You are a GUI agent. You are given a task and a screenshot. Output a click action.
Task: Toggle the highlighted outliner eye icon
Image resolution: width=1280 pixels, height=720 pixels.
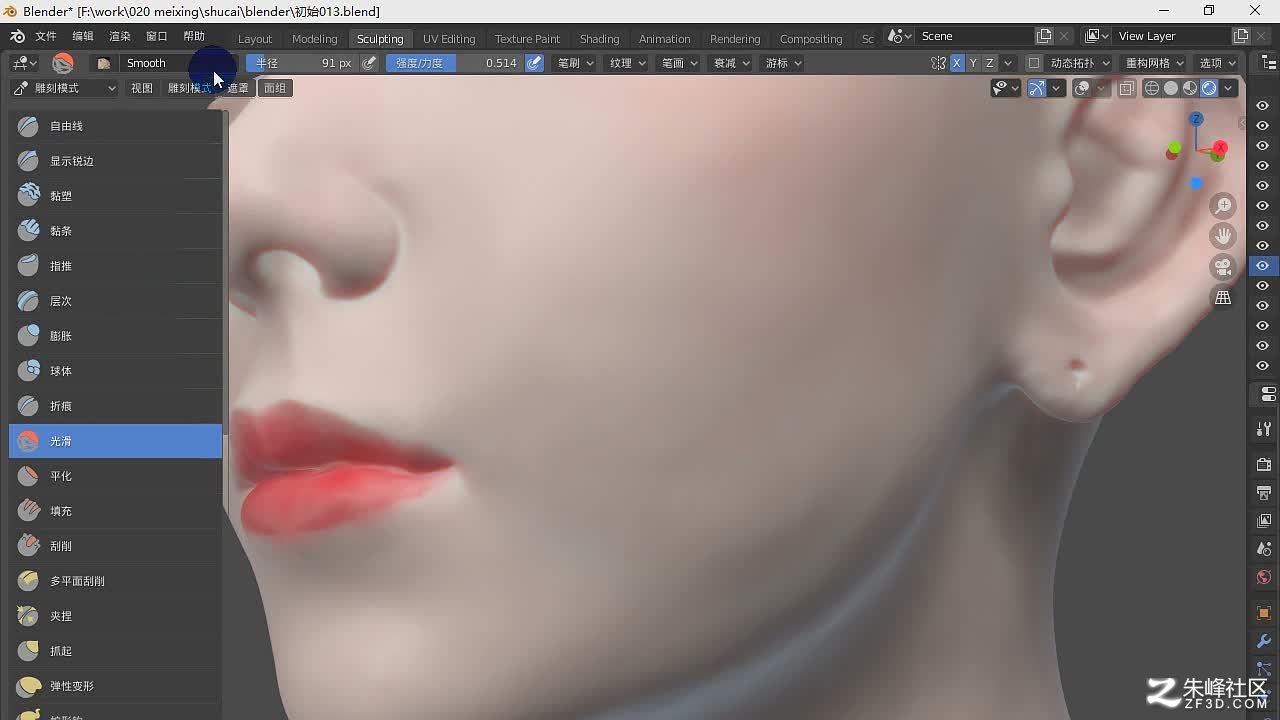click(1262, 266)
